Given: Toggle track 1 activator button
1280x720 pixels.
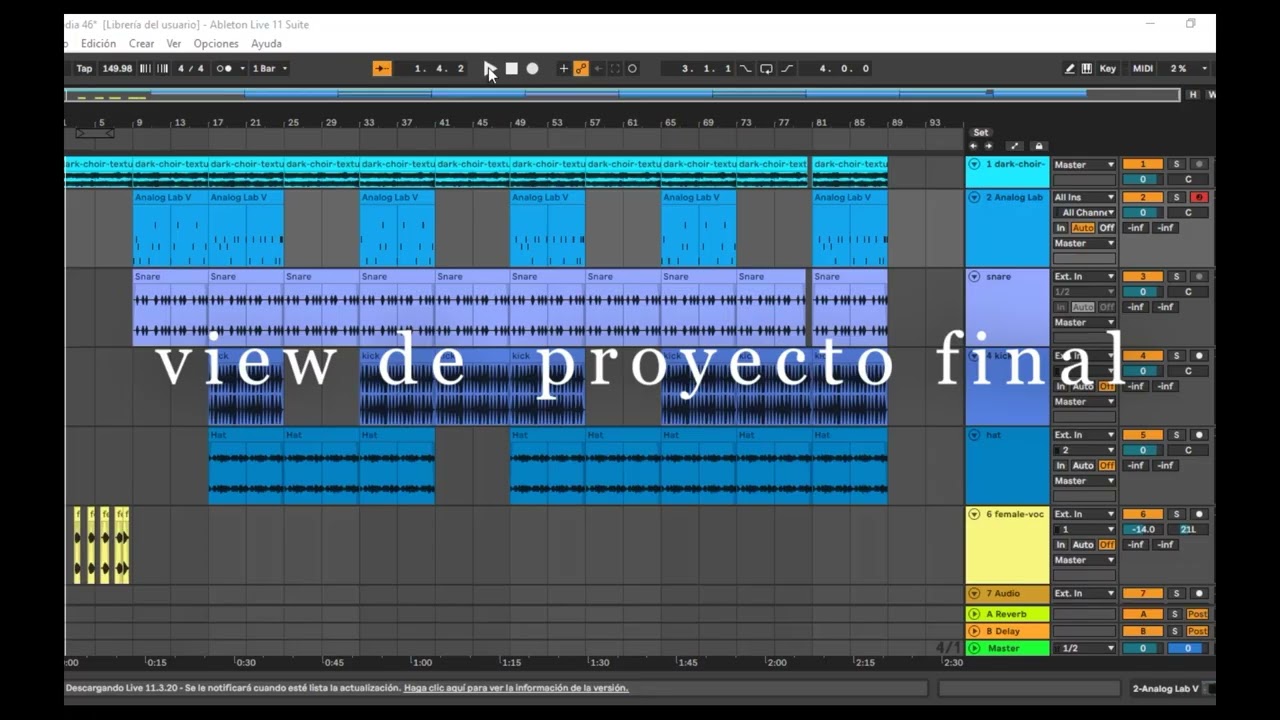Looking at the screenshot, I should pos(1142,164).
